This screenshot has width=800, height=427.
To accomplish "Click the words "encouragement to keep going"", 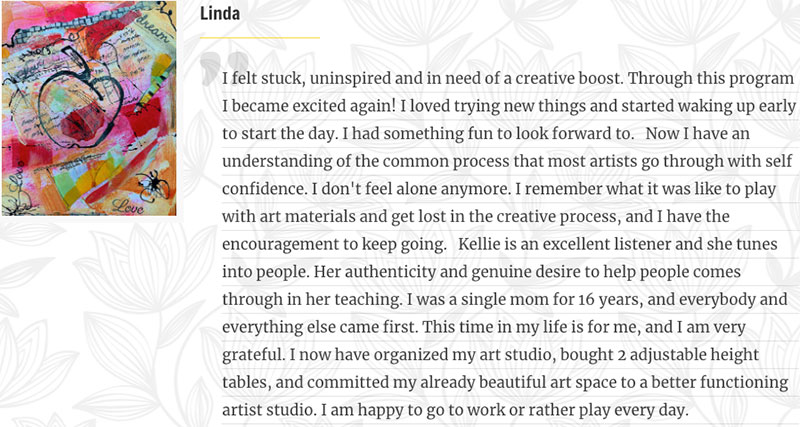I will (x=334, y=244).
